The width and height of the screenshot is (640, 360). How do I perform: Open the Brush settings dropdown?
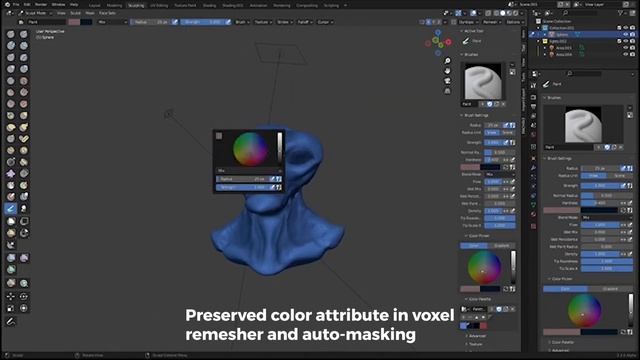pyautogui.click(x=242, y=22)
